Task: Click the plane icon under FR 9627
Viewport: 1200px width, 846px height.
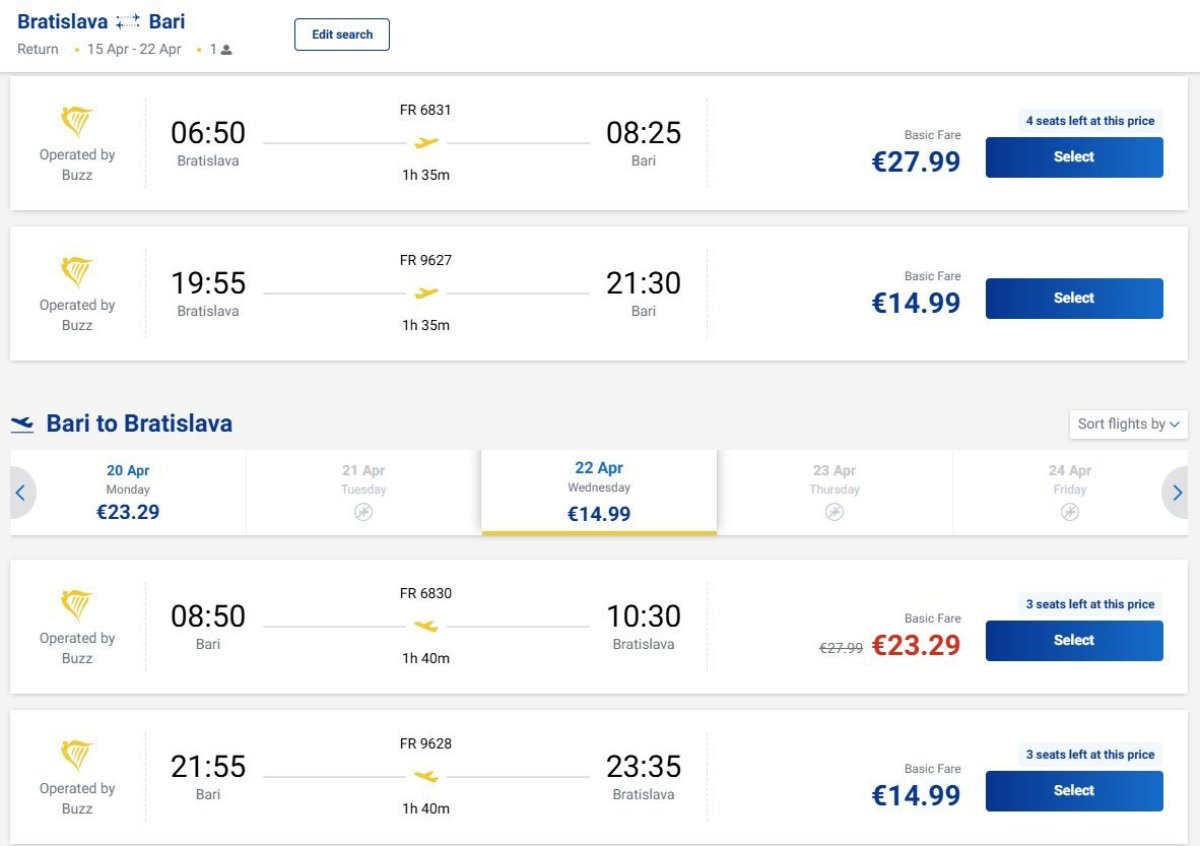Action: pyautogui.click(x=427, y=293)
